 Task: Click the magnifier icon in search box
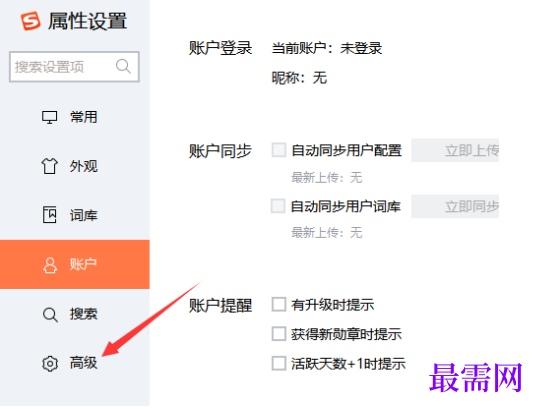point(123,66)
